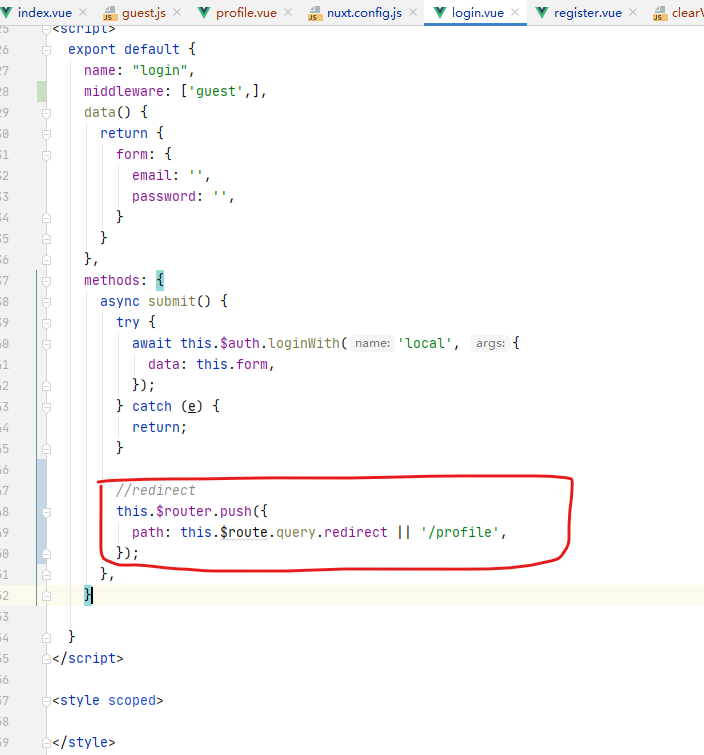Click the underlined e in catch
Image resolution: width=704 pixels, height=755 pixels.
(x=192, y=406)
